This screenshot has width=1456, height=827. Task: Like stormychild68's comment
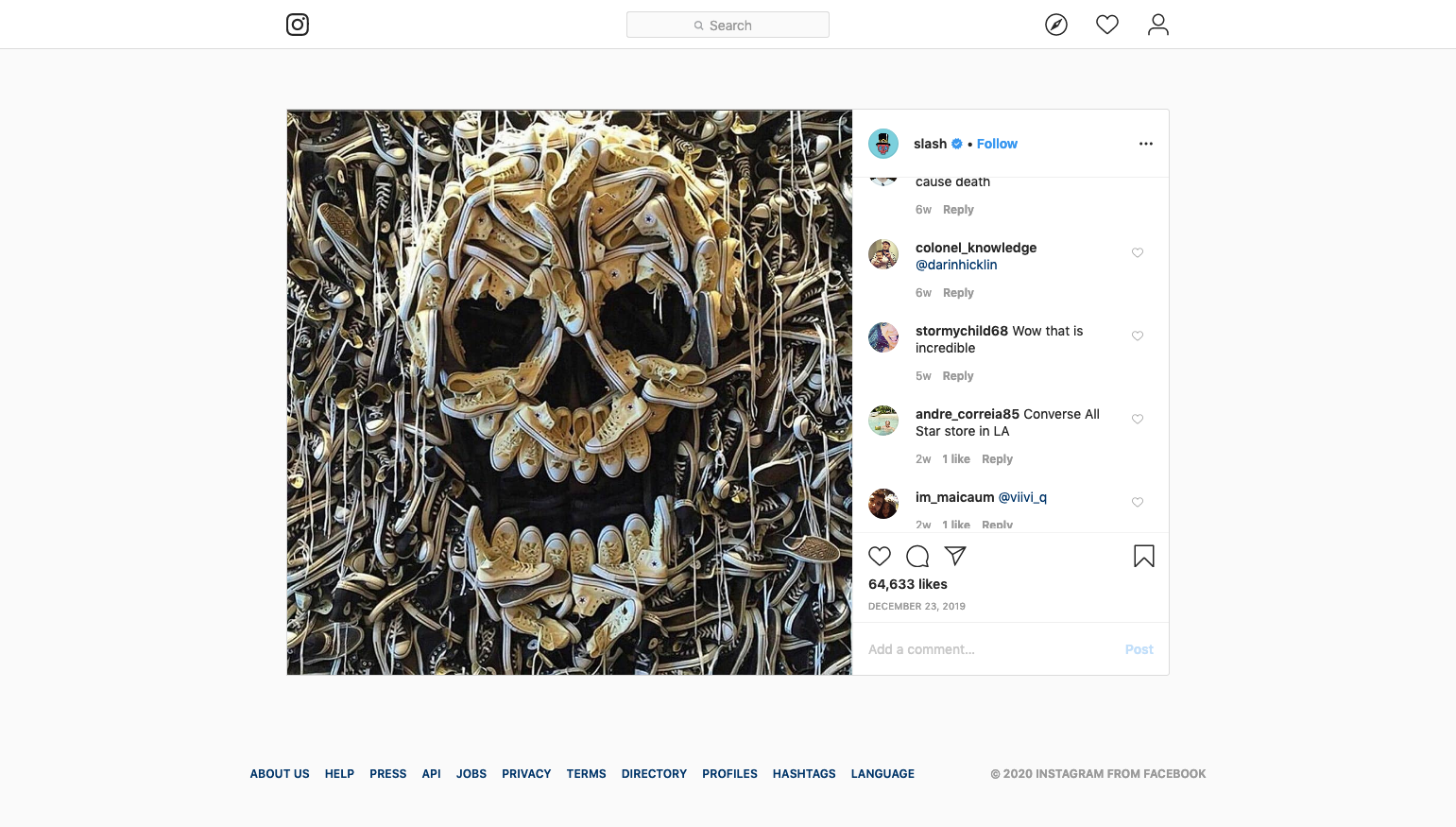[1138, 336]
